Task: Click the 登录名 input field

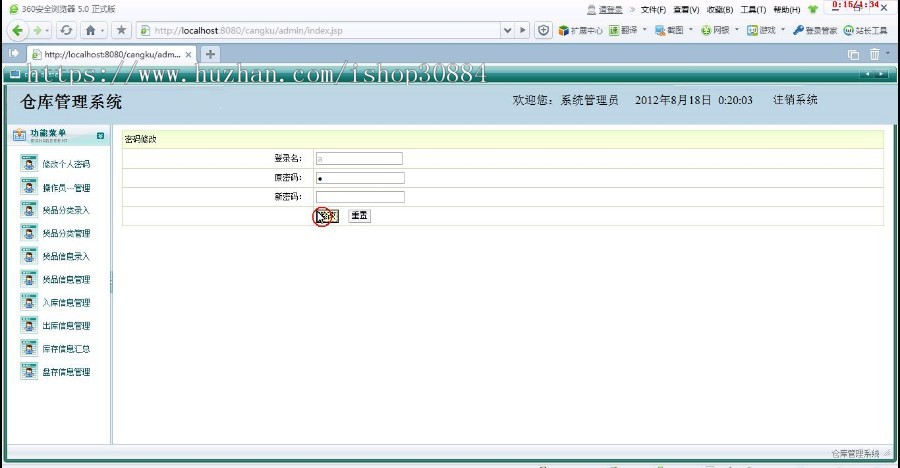Action: [x=359, y=158]
